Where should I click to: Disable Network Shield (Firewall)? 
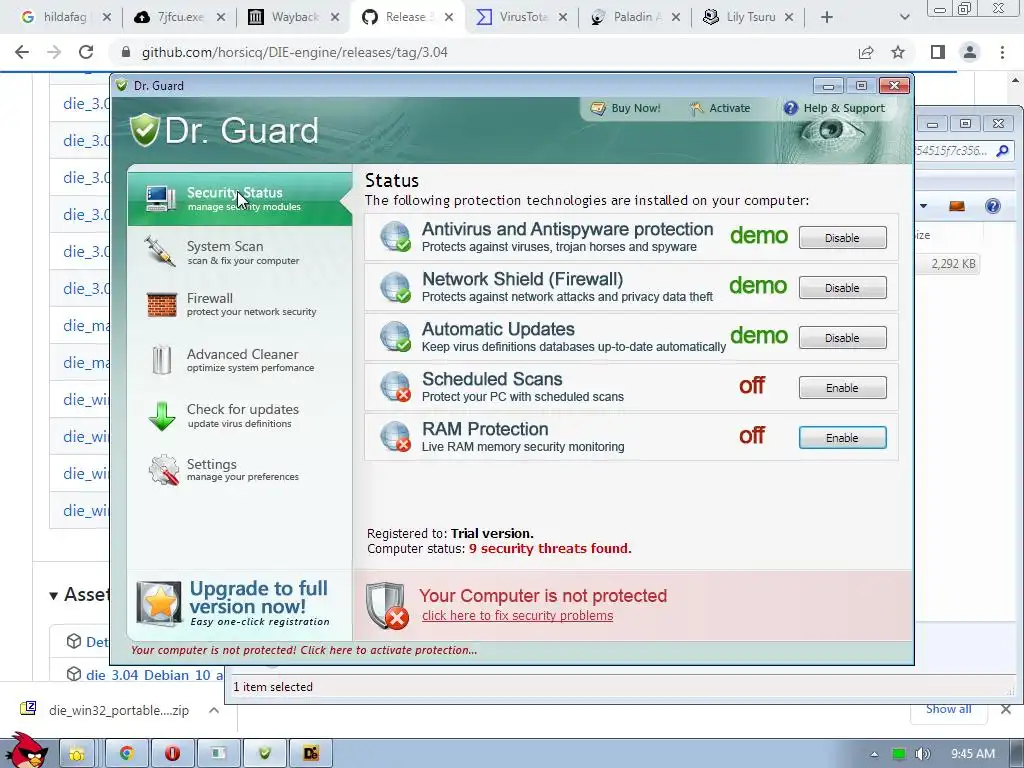(x=842, y=288)
